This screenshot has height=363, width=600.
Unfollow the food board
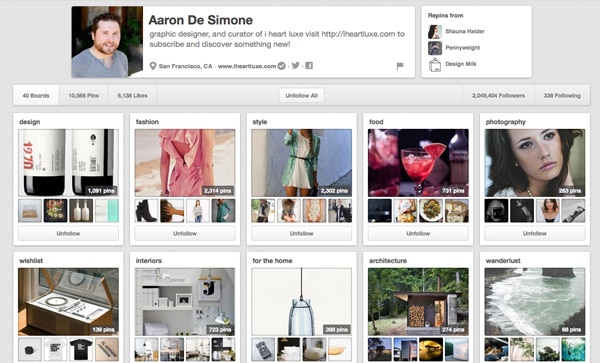pyautogui.click(x=418, y=233)
